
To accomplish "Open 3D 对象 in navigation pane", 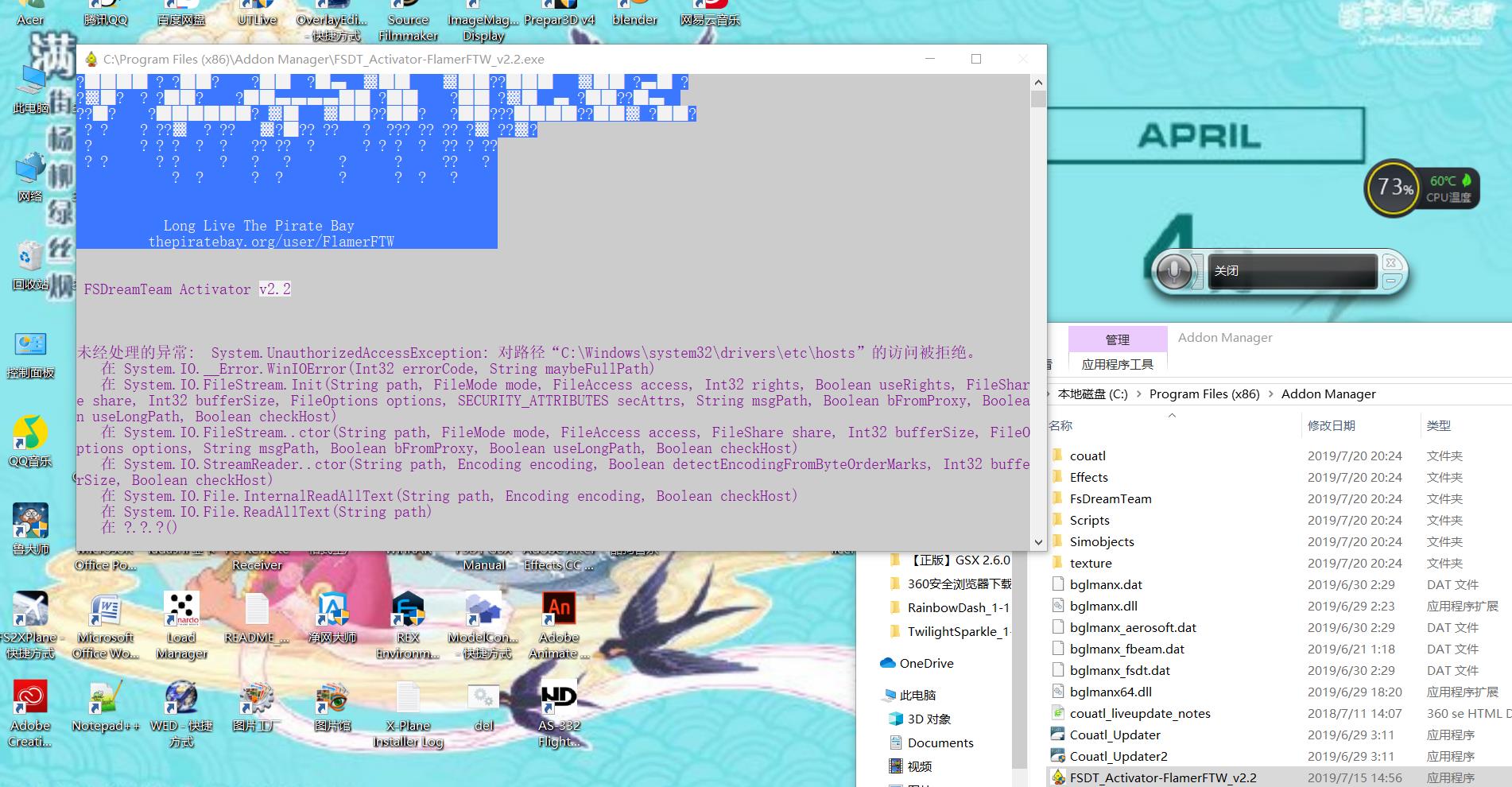I will tap(929, 719).
